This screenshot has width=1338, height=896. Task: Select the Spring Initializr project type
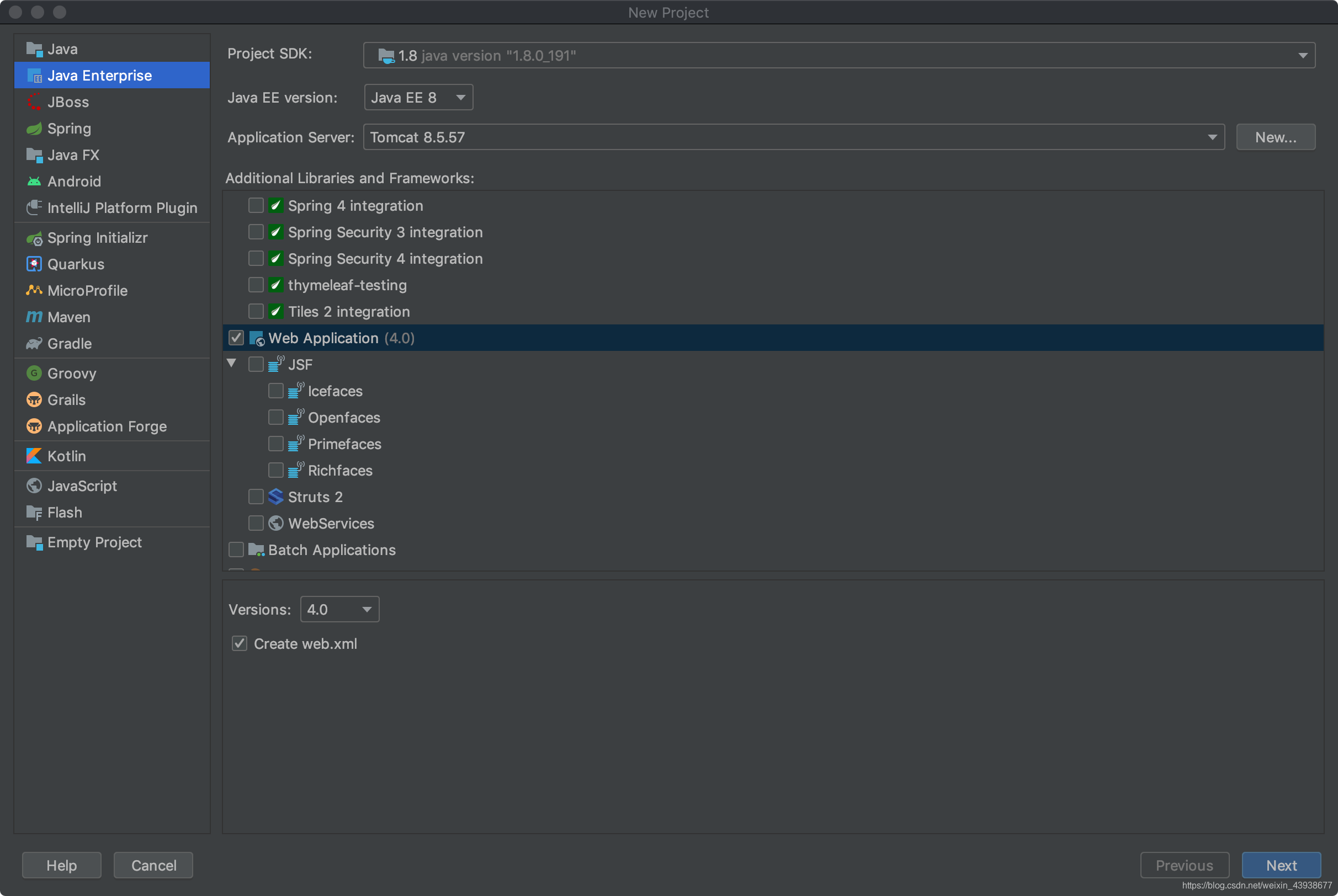[112, 238]
